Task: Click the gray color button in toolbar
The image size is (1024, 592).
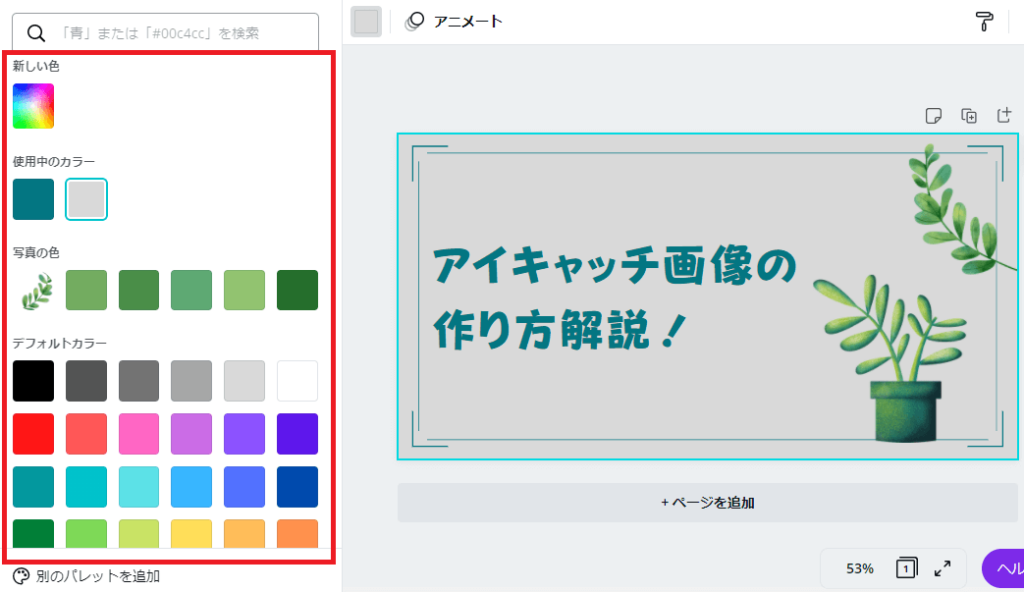Action: (366, 22)
